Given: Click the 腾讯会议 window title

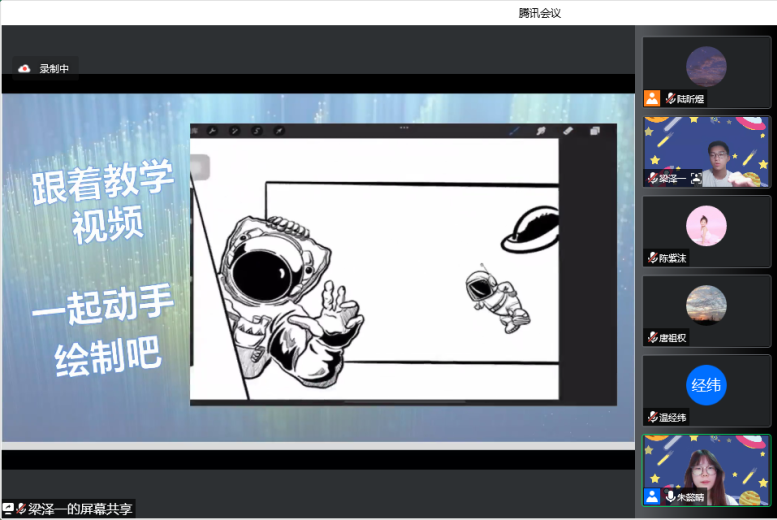Looking at the screenshot, I should tap(540, 13).
